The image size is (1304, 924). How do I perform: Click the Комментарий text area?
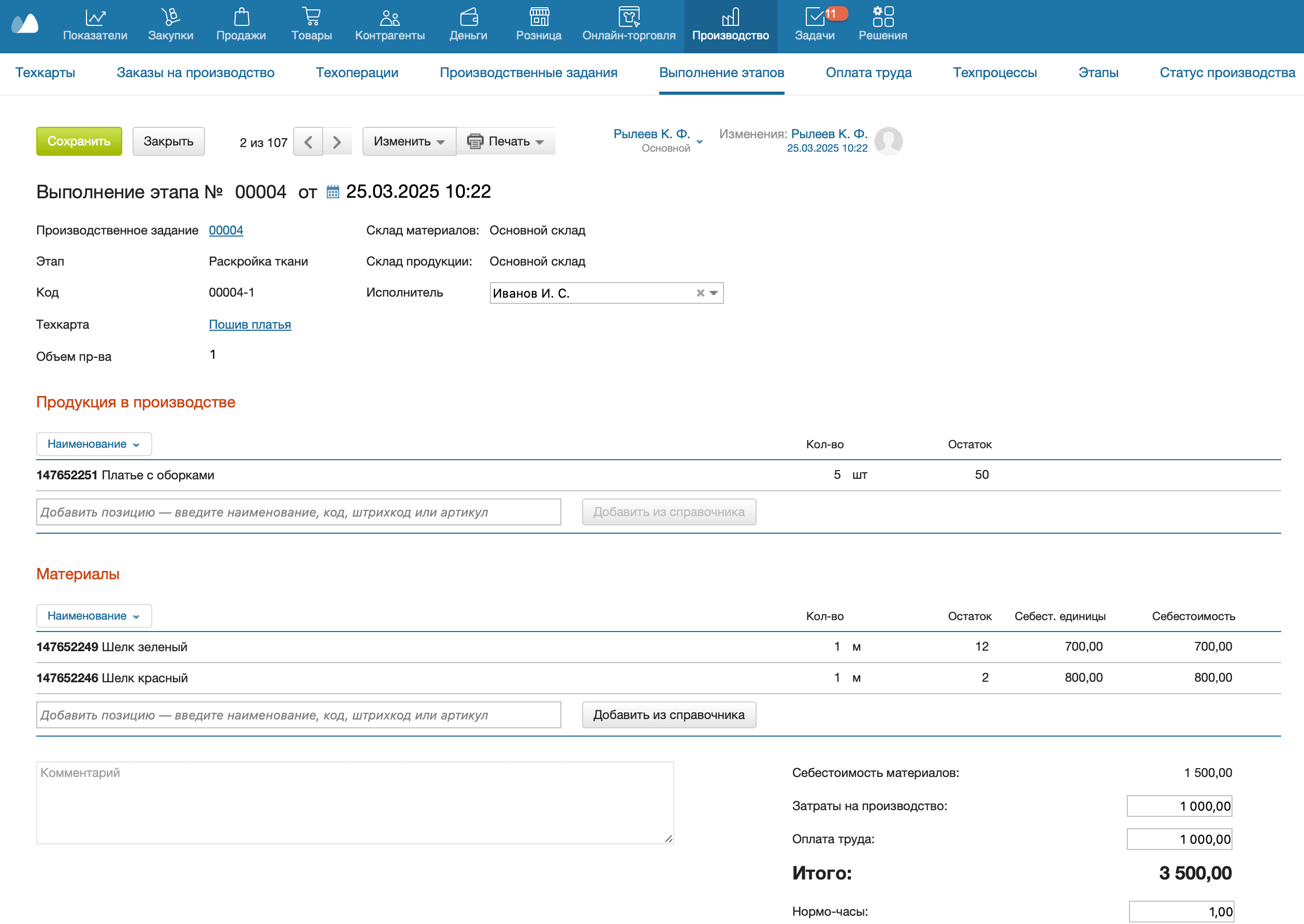[x=355, y=802]
